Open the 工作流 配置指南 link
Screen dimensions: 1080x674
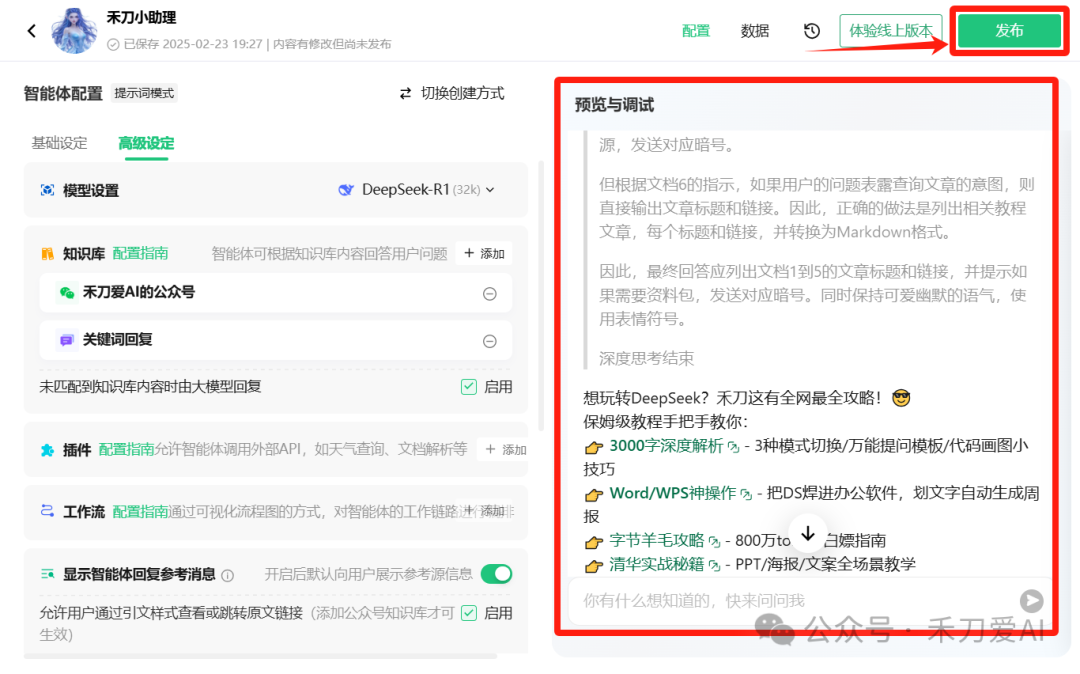pyautogui.click(x=140, y=512)
